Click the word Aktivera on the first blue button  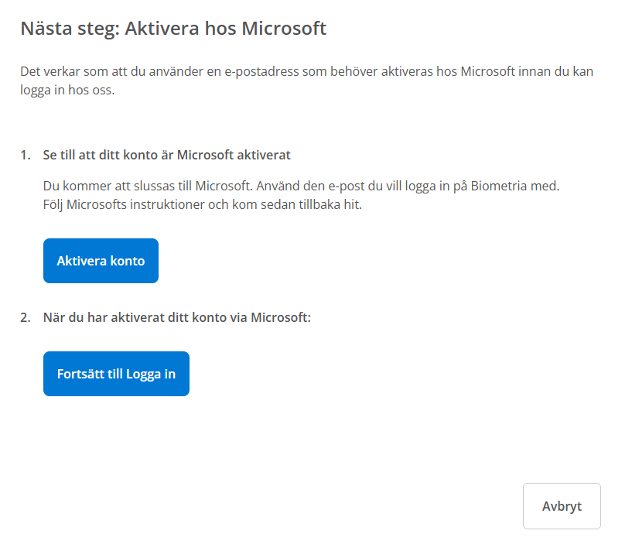pos(82,261)
